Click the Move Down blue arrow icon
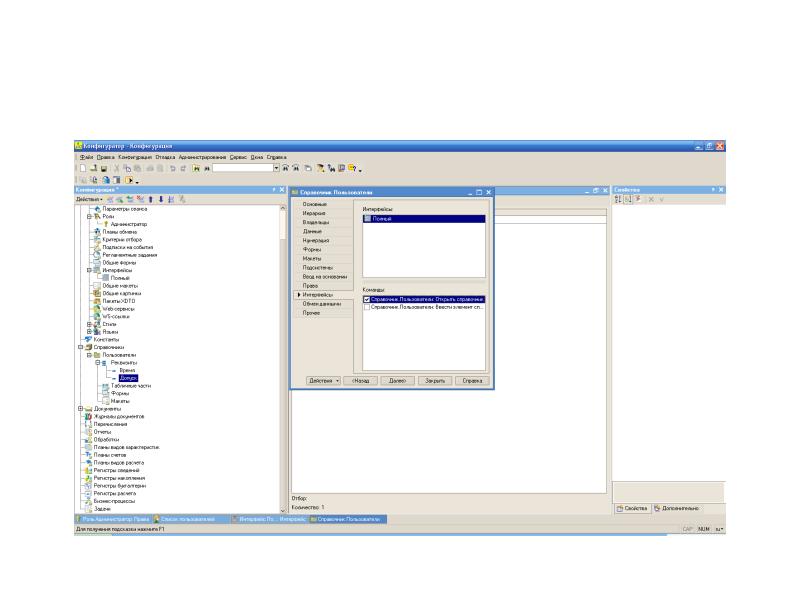Image resolution: width=800 pixels, height=600 pixels. click(161, 199)
